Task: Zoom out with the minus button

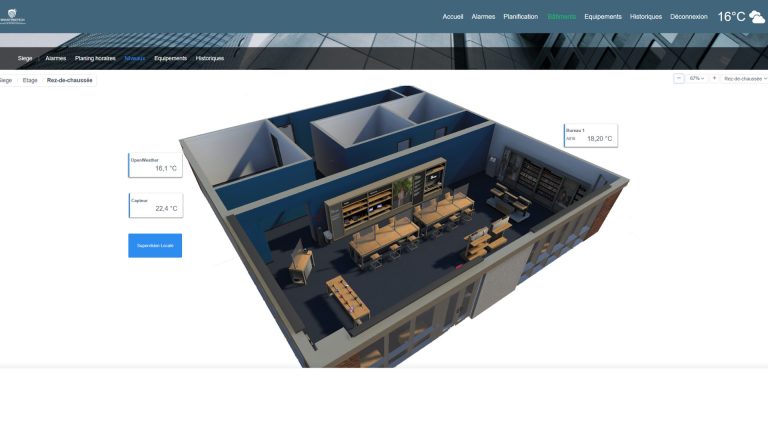Action: [678, 78]
